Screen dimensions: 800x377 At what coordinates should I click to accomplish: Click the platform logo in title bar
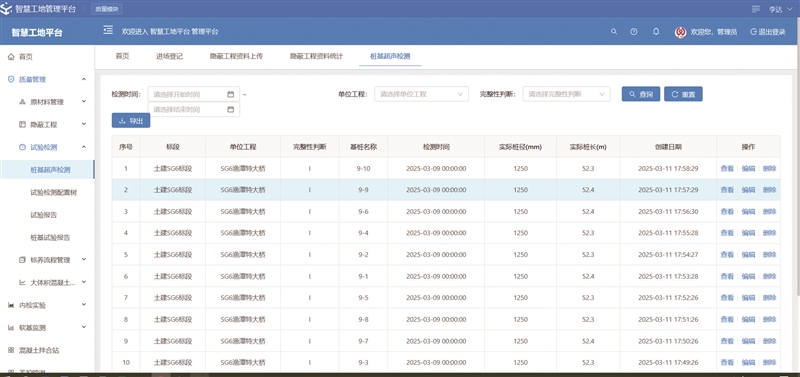pyautogui.click(x=7, y=9)
